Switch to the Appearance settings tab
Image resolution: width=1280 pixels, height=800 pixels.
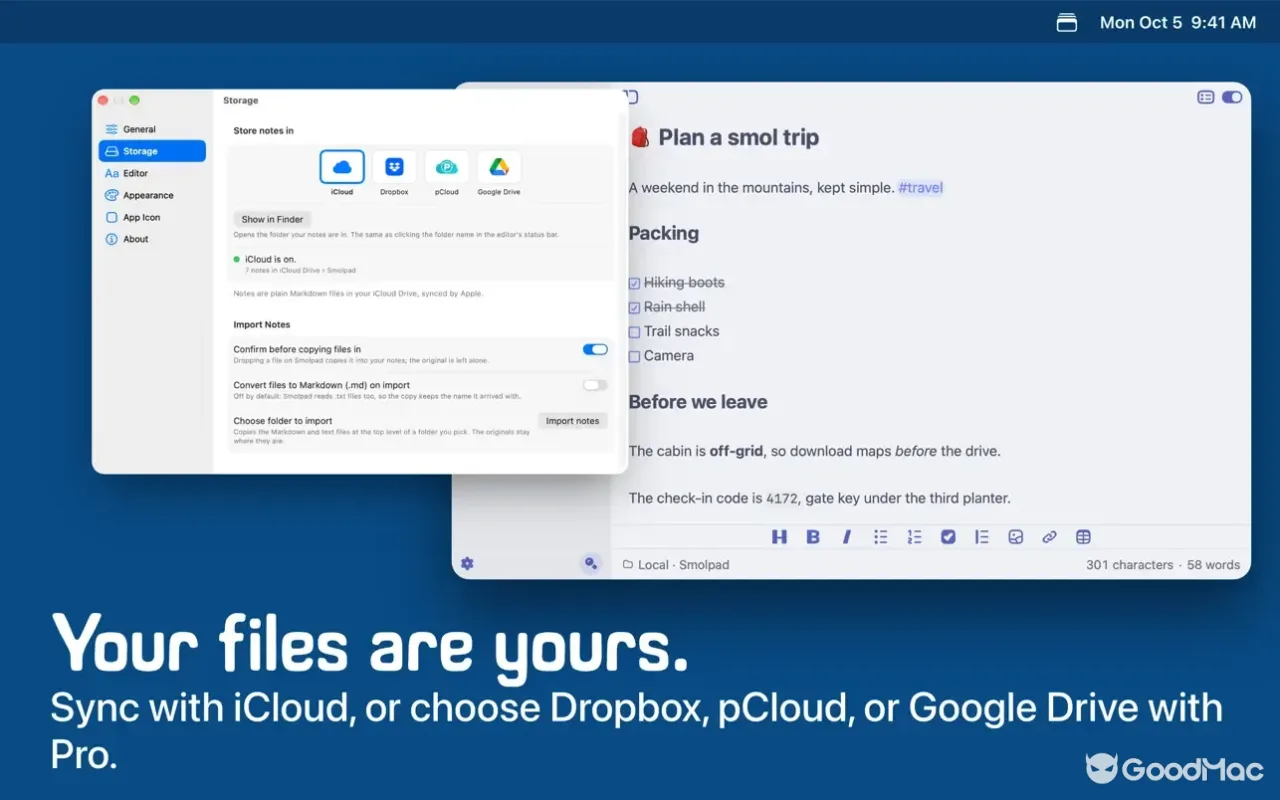(x=152, y=195)
